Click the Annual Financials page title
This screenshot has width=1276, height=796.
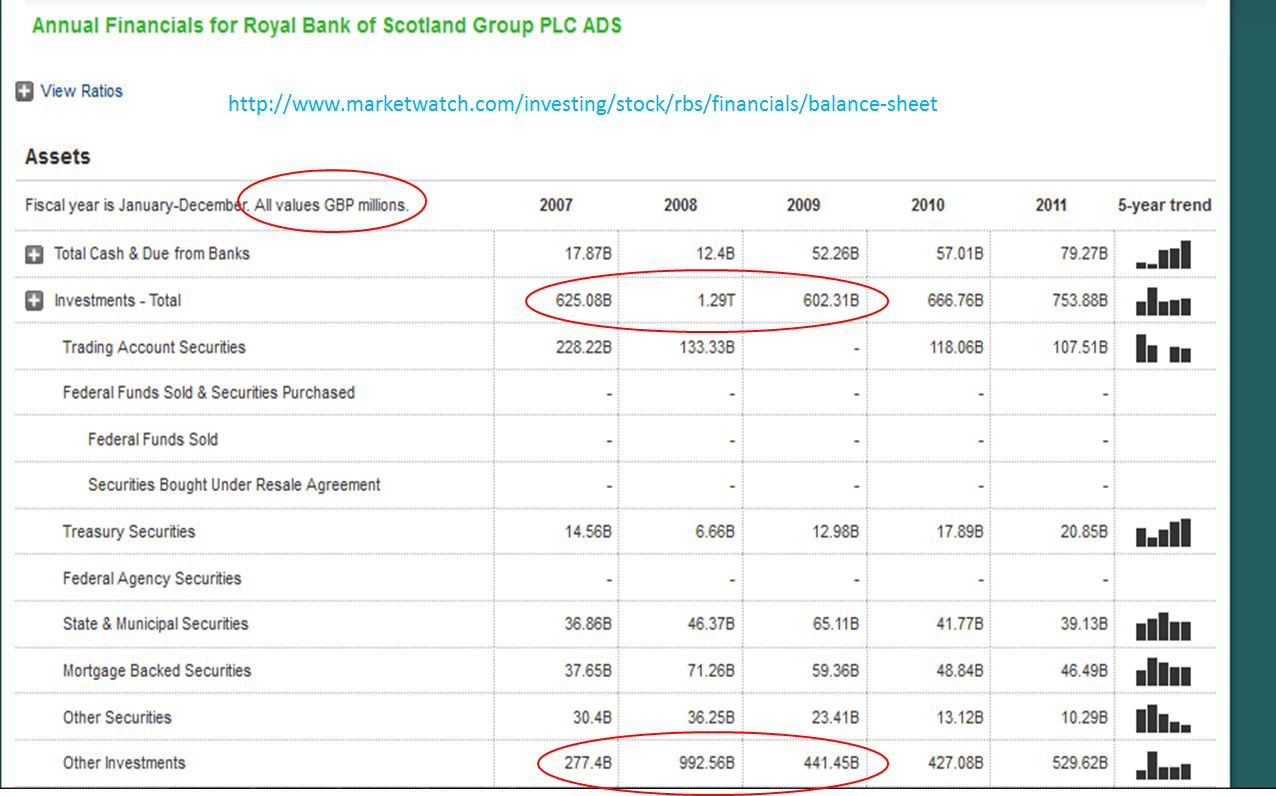[327, 26]
